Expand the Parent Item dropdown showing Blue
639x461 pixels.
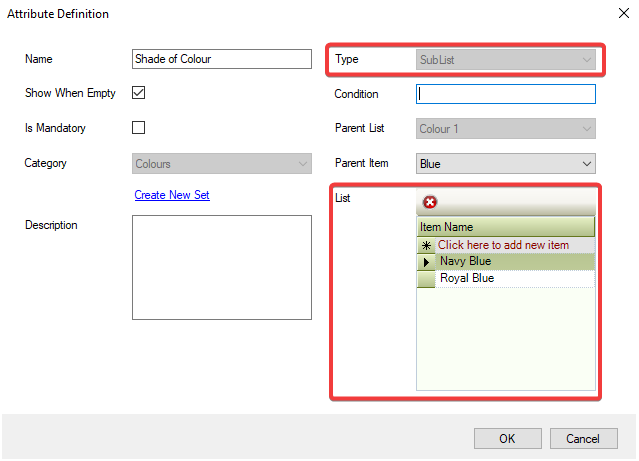tap(505, 163)
